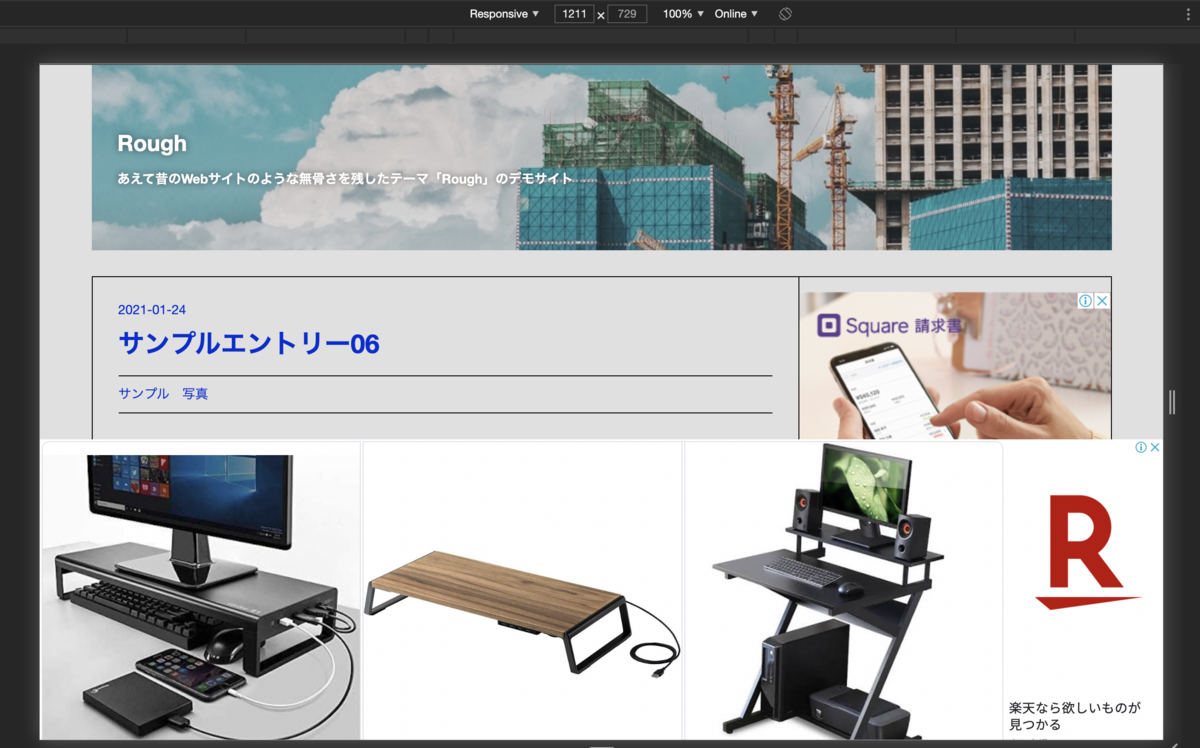Click the sidebar ad info icon
The width and height of the screenshot is (1200, 748).
[x=1085, y=301]
